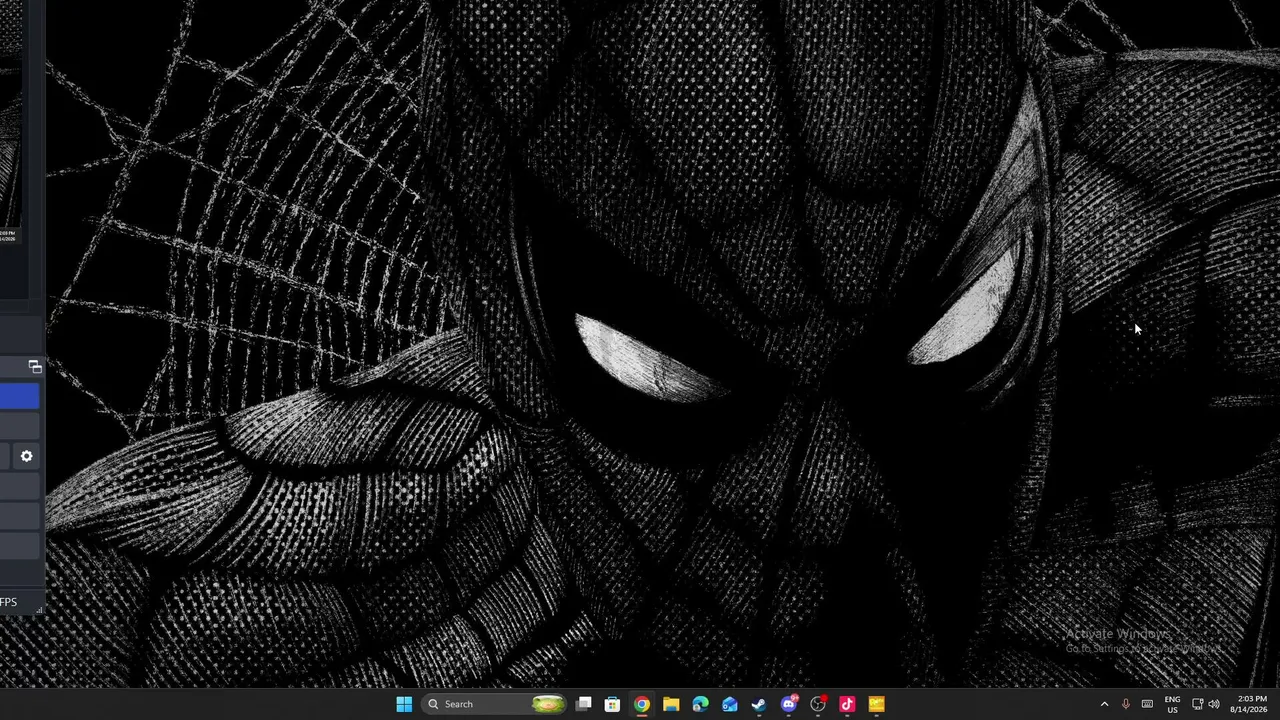Launch Microsoft Store from the taskbar

tap(613, 704)
